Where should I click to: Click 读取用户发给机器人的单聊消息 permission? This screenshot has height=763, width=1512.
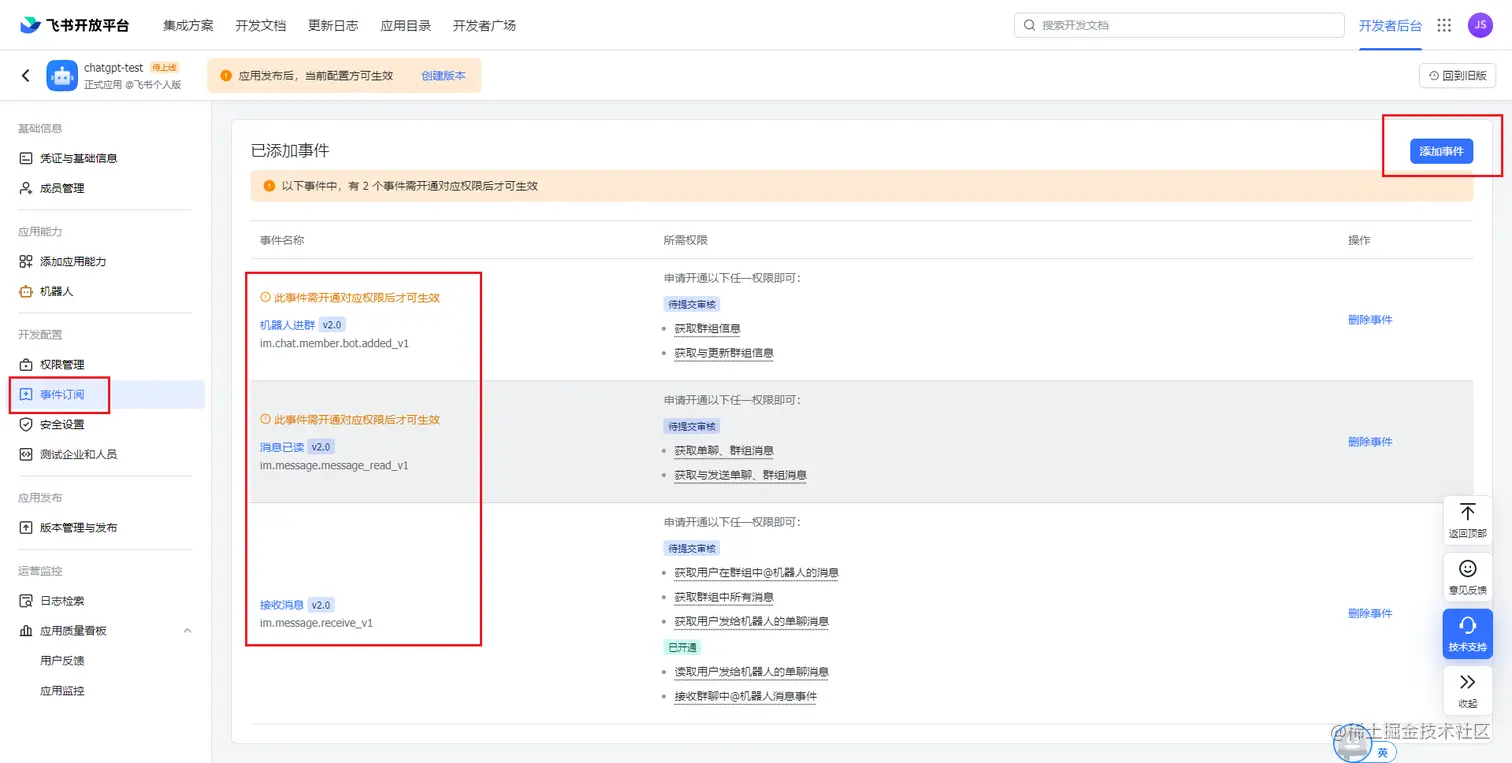click(751, 672)
